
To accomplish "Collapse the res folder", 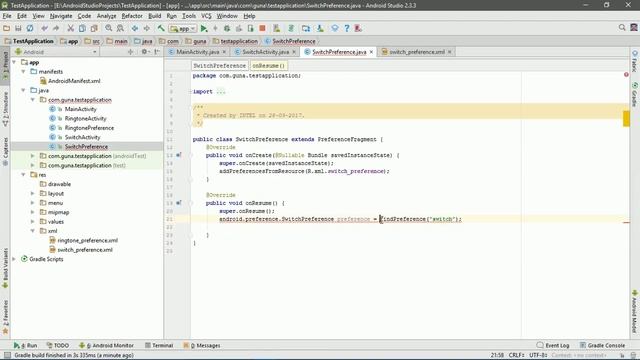I will click(x=24, y=175).
